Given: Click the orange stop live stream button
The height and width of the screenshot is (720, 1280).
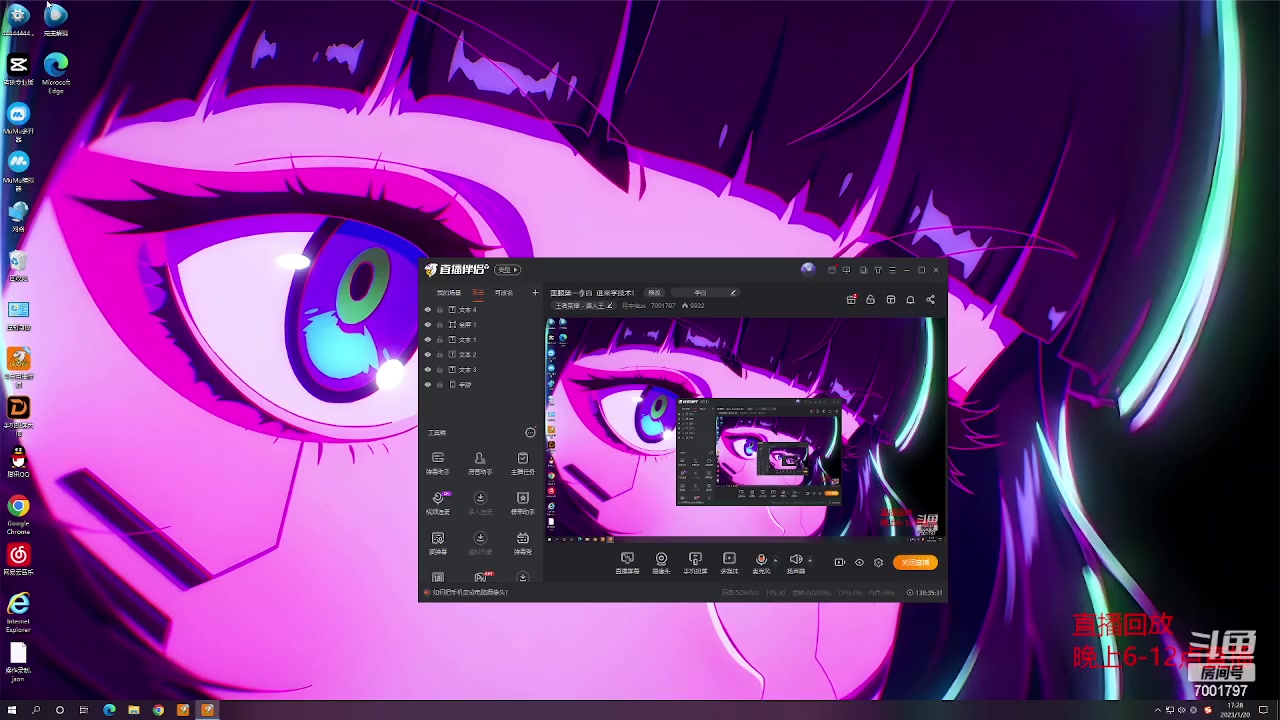Looking at the screenshot, I should coord(915,562).
